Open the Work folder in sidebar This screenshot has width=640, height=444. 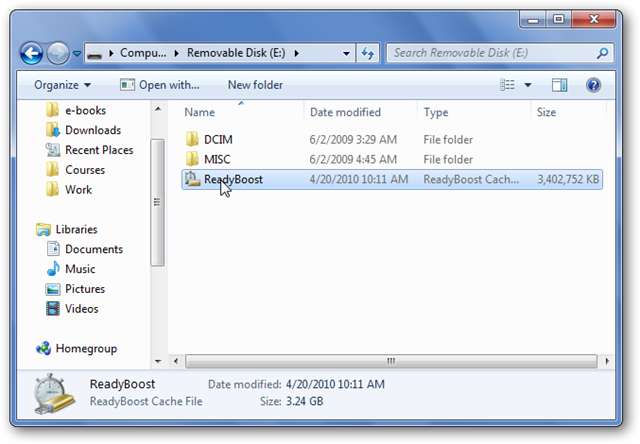78,190
